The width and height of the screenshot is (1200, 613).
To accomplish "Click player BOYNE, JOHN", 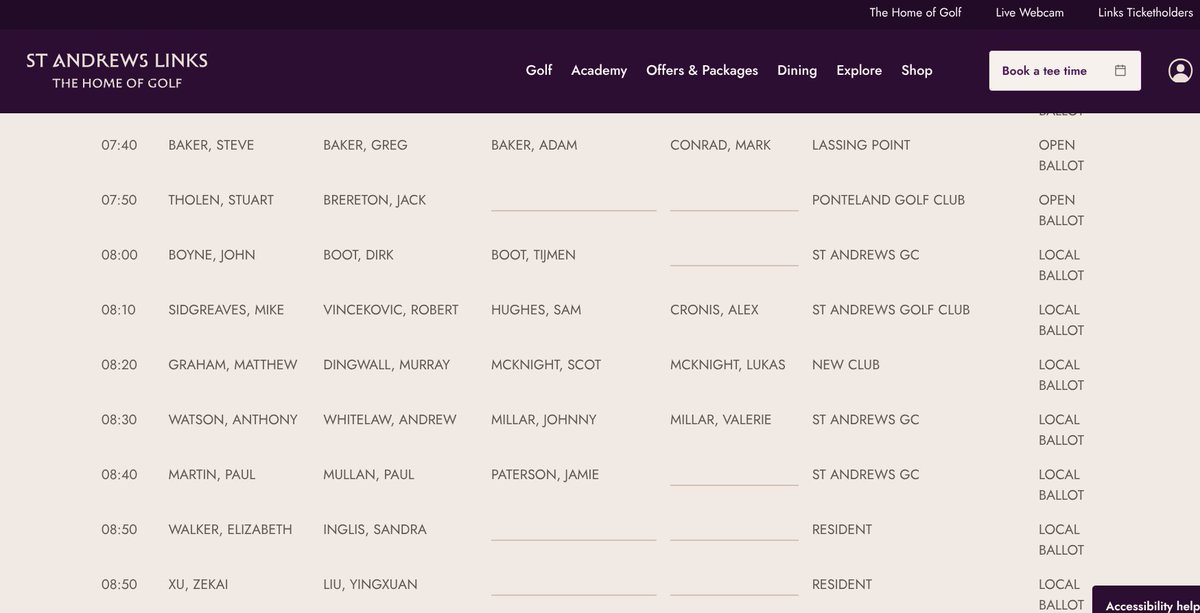I will pyautogui.click(x=211, y=255).
